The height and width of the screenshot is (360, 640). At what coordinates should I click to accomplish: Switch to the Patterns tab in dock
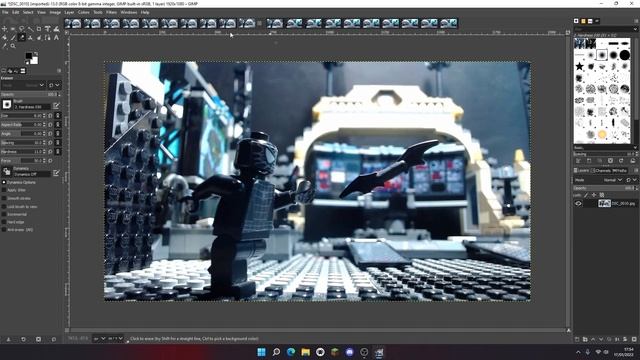coord(583,20)
